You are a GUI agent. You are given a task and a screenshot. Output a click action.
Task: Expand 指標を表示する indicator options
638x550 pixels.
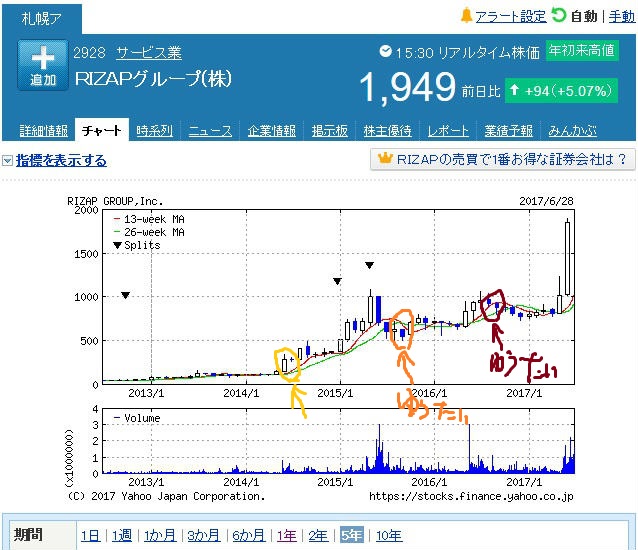coord(61,160)
